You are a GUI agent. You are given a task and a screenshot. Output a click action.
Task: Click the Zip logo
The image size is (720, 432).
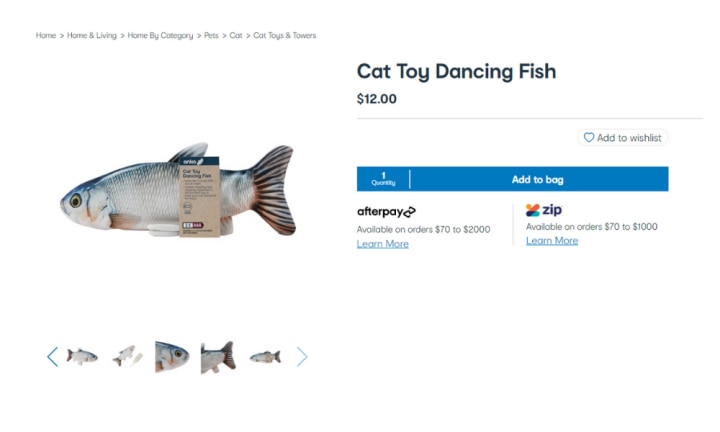point(544,210)
